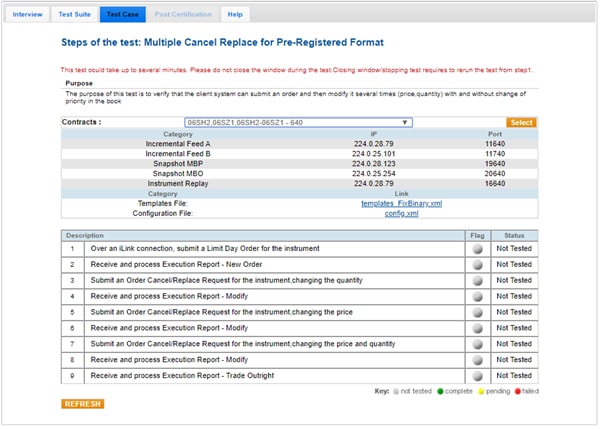Click the flag icon for step 7
This screenshot has width=600, height=429.
(x=477, y=344)
